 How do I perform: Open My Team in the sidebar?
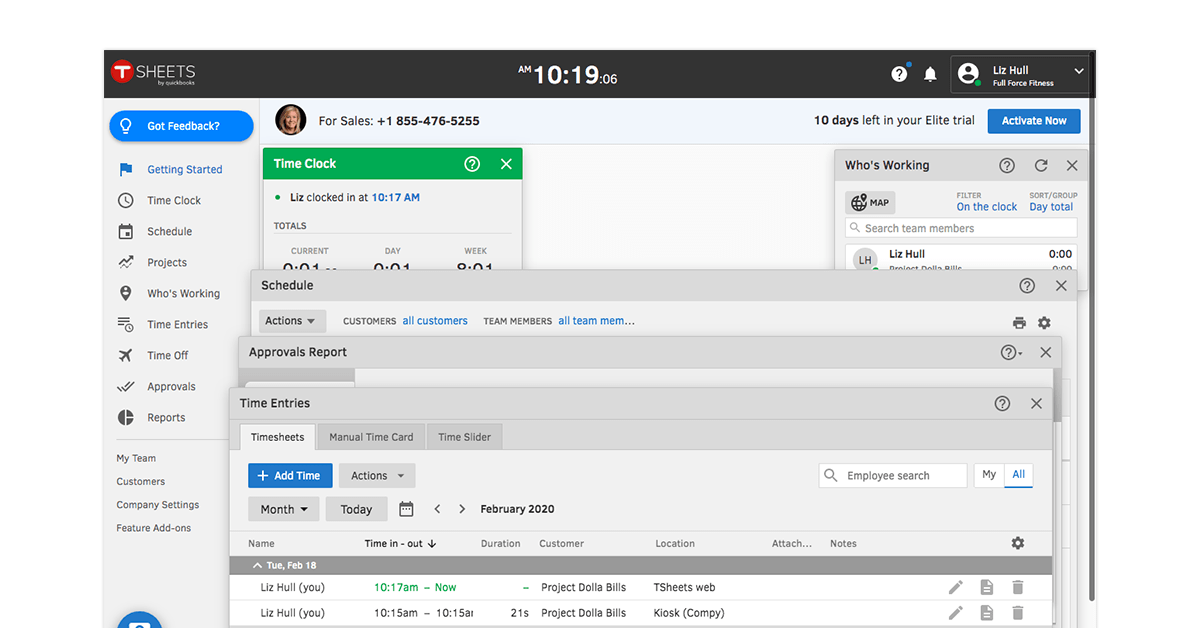click(x=136, y=458)
